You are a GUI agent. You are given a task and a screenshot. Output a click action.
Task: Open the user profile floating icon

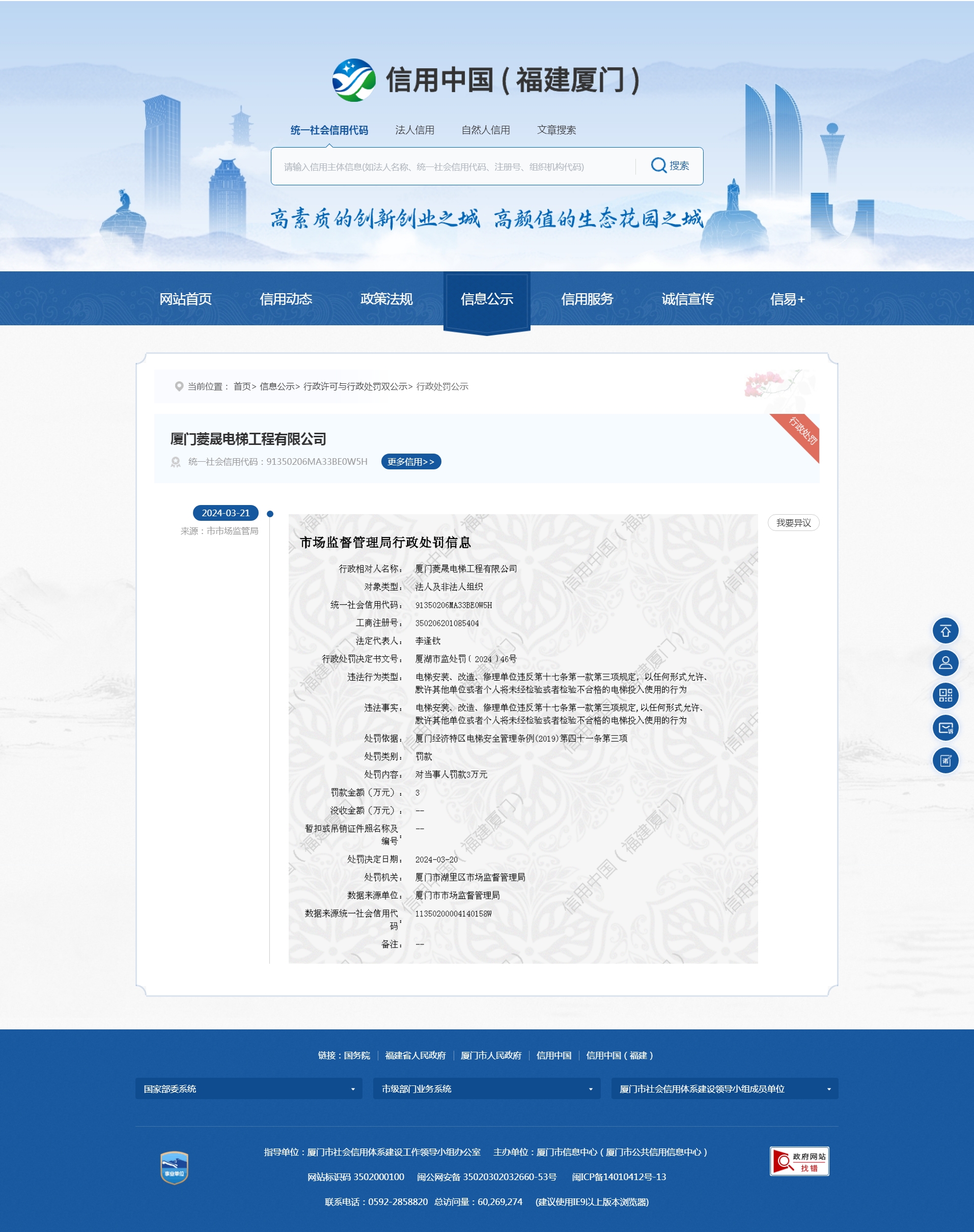point(945,663)
